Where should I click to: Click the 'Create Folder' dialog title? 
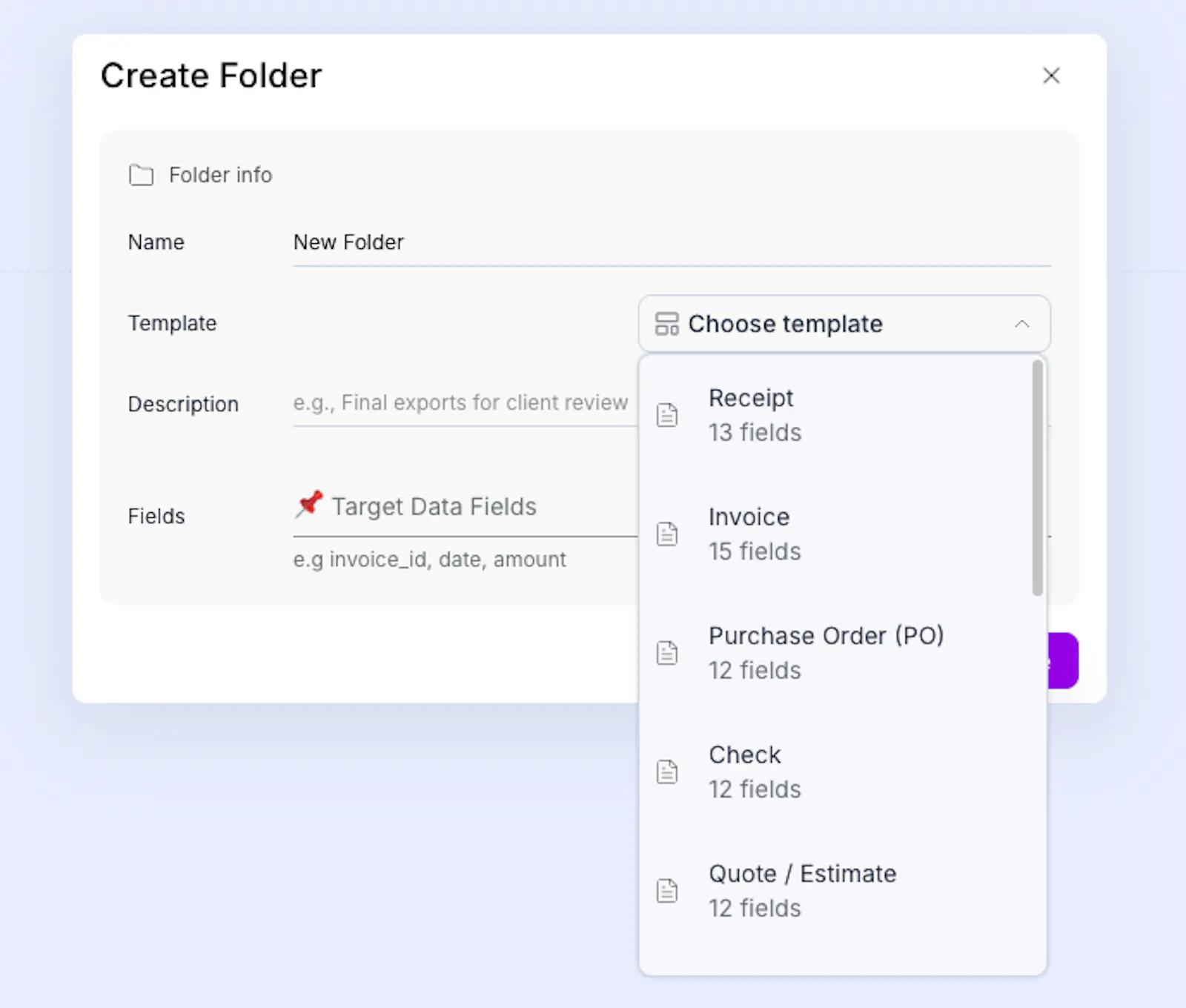211,76
